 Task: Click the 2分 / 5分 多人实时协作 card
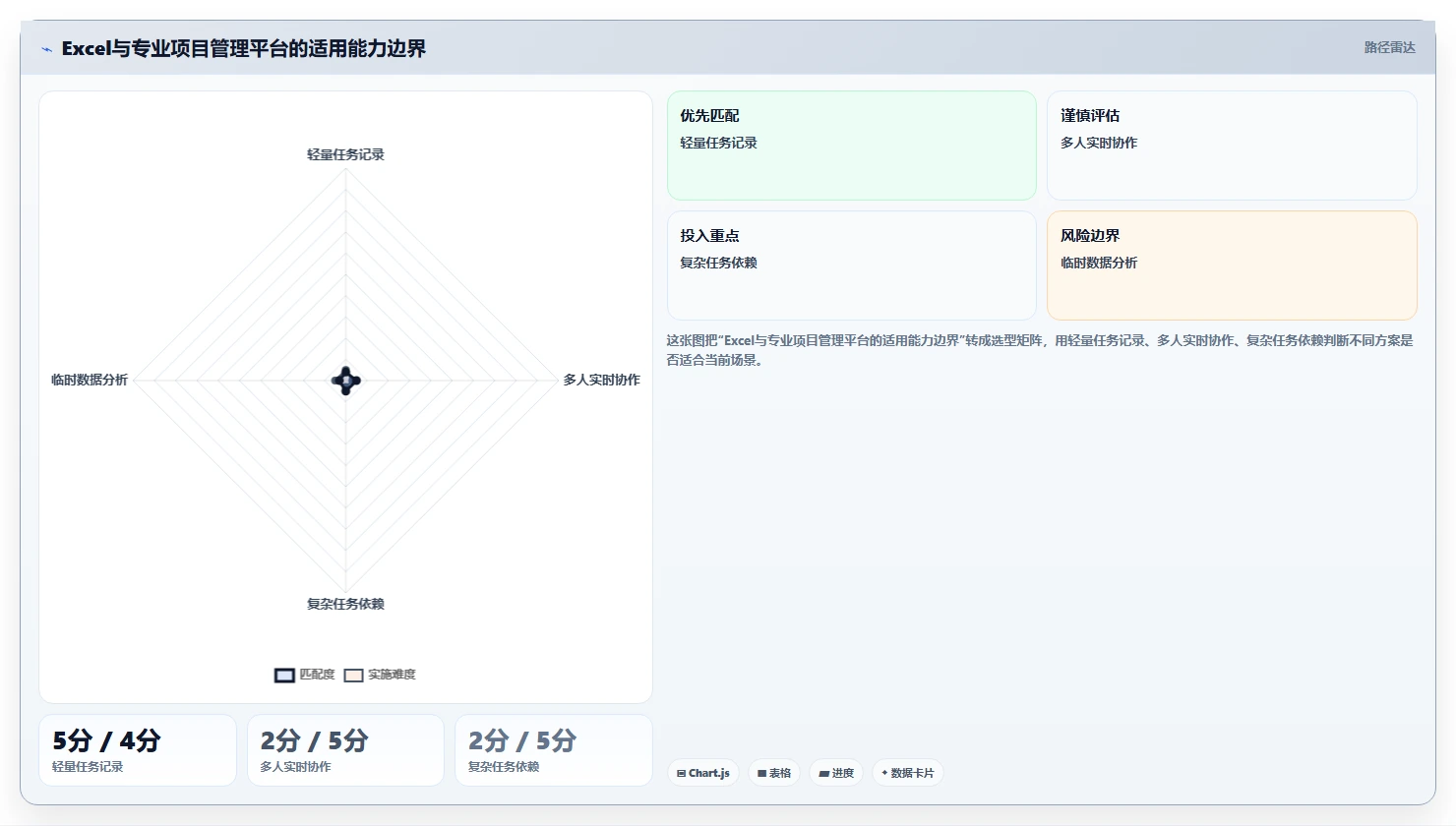[x=345, y=750]
